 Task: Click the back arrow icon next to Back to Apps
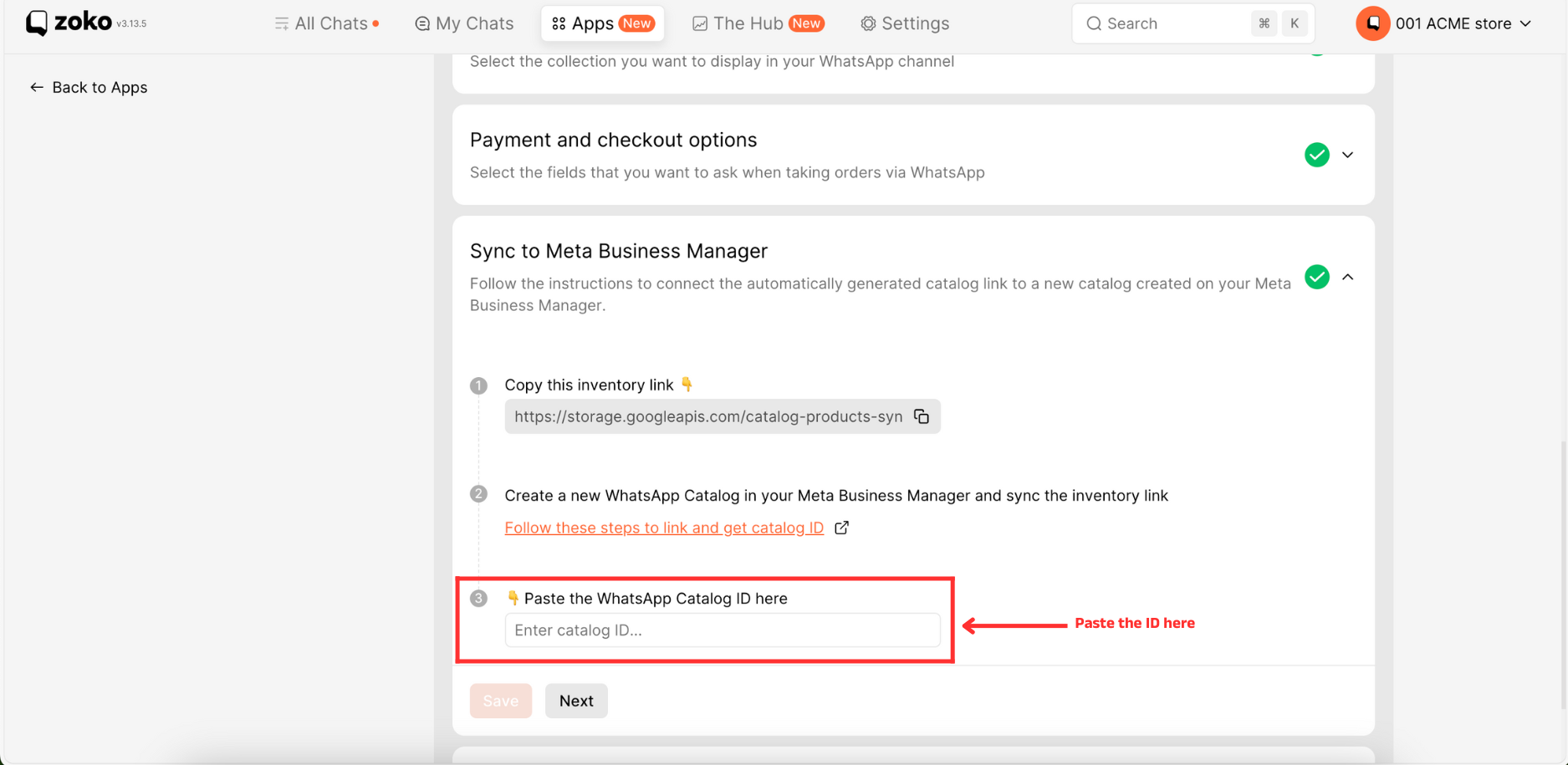[x=37, y=87]
